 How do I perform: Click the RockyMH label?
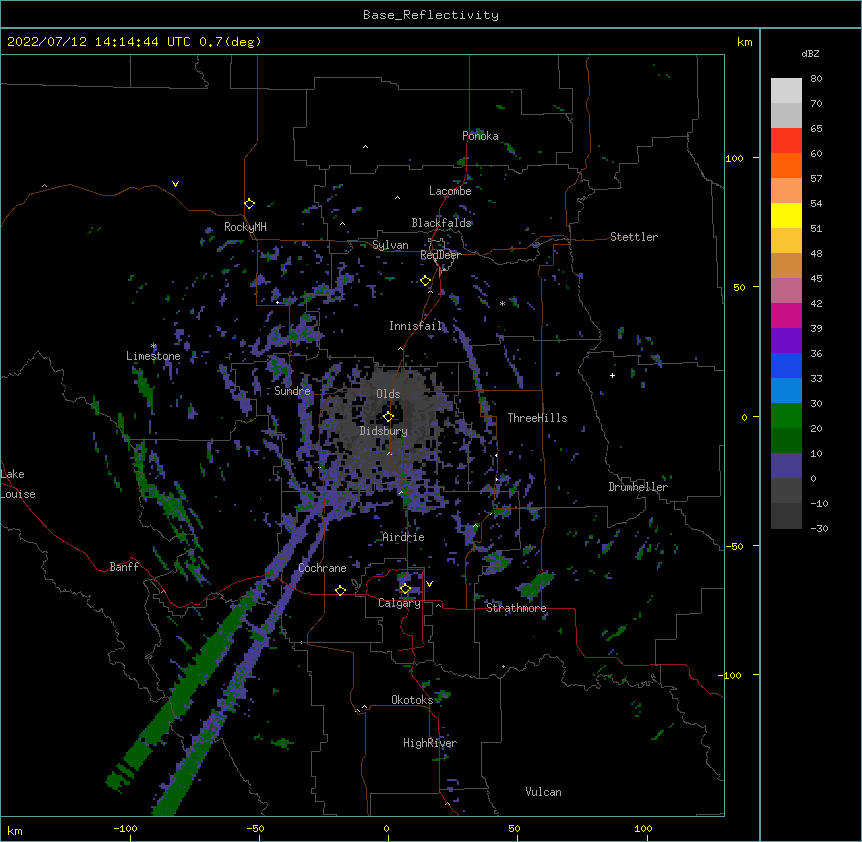coord(245,227)
